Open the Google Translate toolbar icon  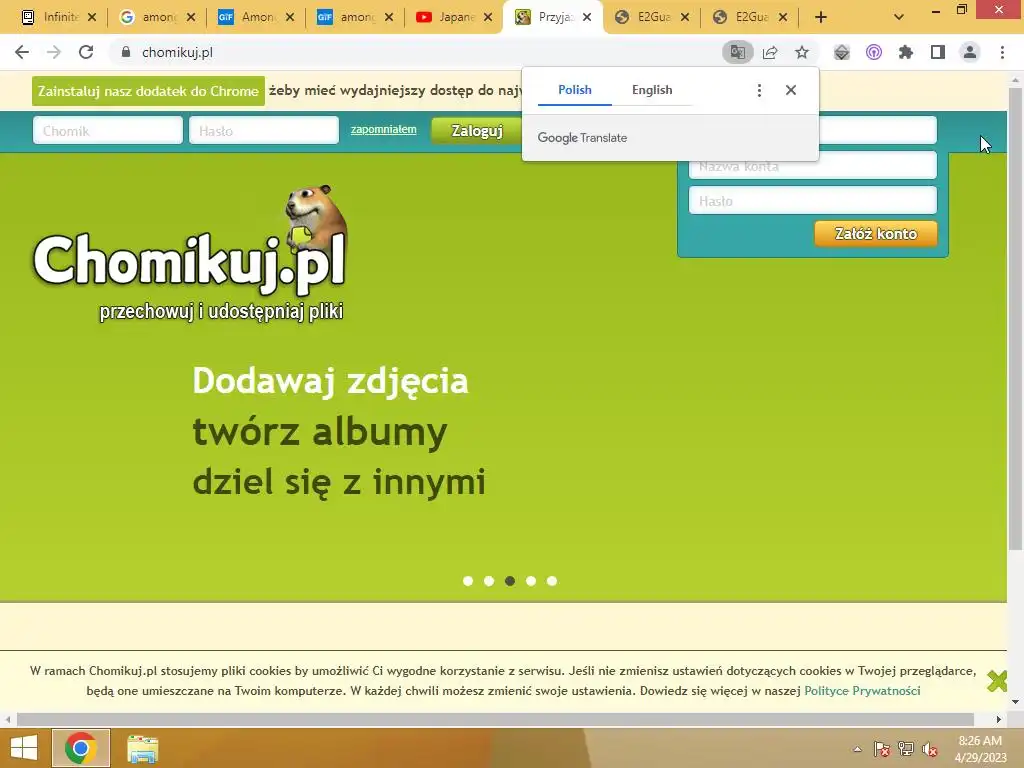(x=738, y=52)
